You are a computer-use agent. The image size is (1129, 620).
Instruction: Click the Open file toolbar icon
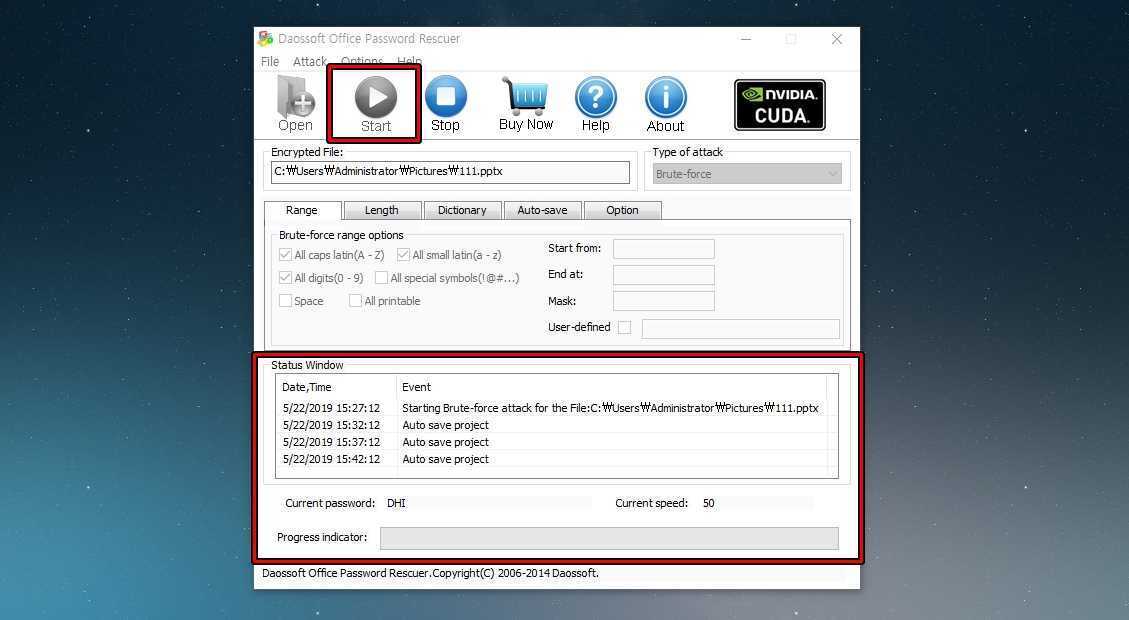pyautogui.click(x=295, y=104)
